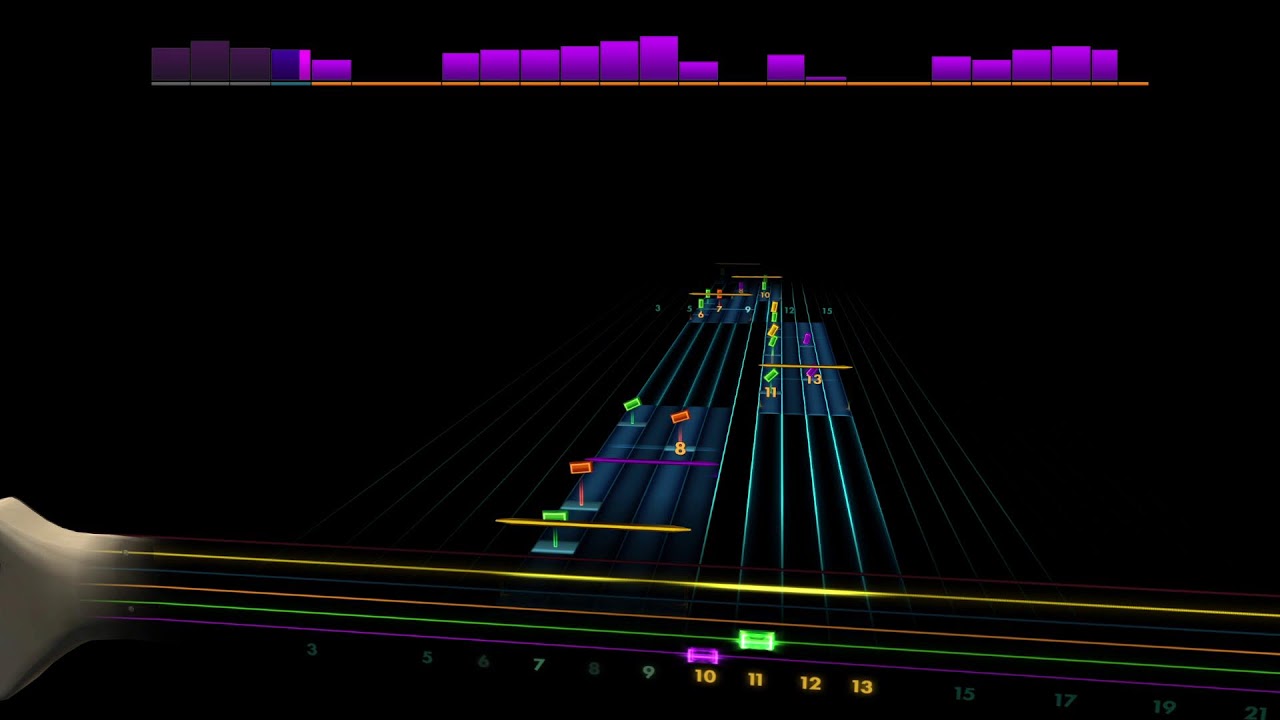Select the green note above label 11

[771, 375]
